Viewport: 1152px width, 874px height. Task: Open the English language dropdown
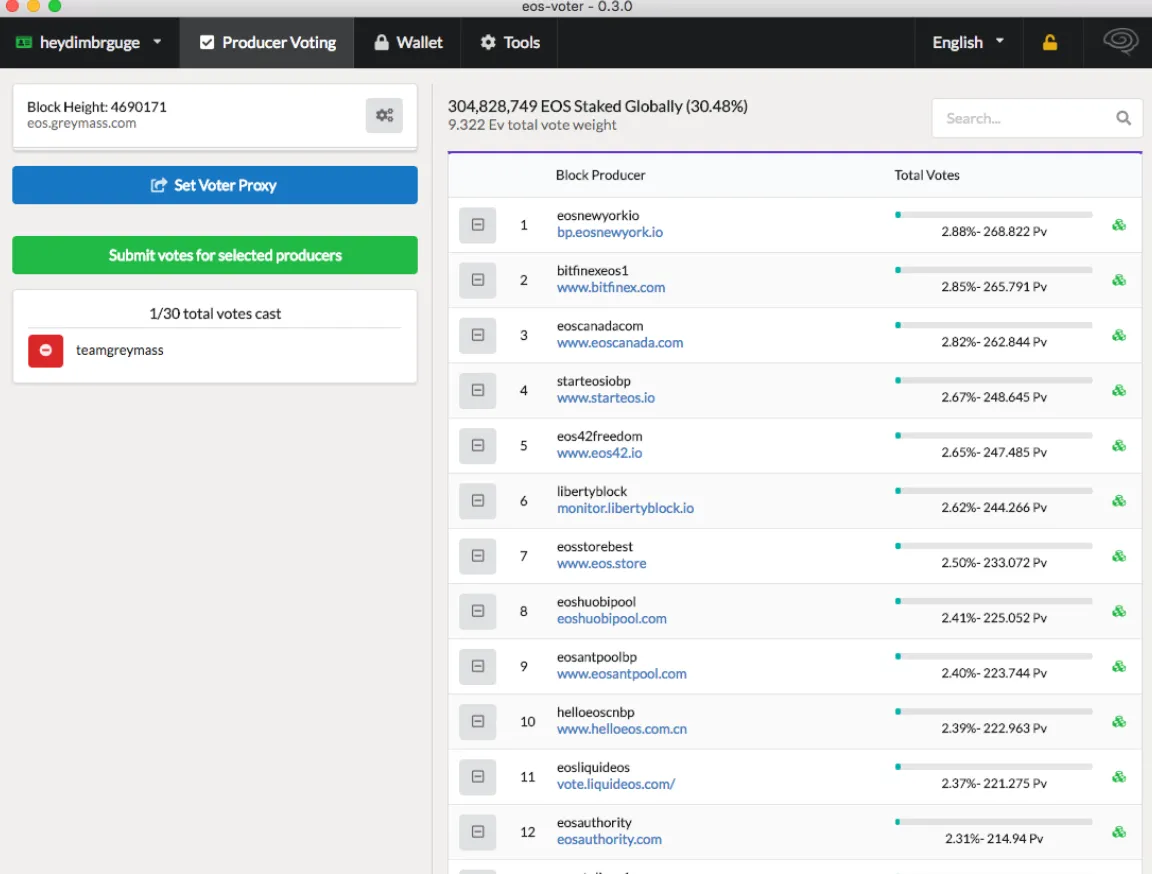[x=968, y=43]
